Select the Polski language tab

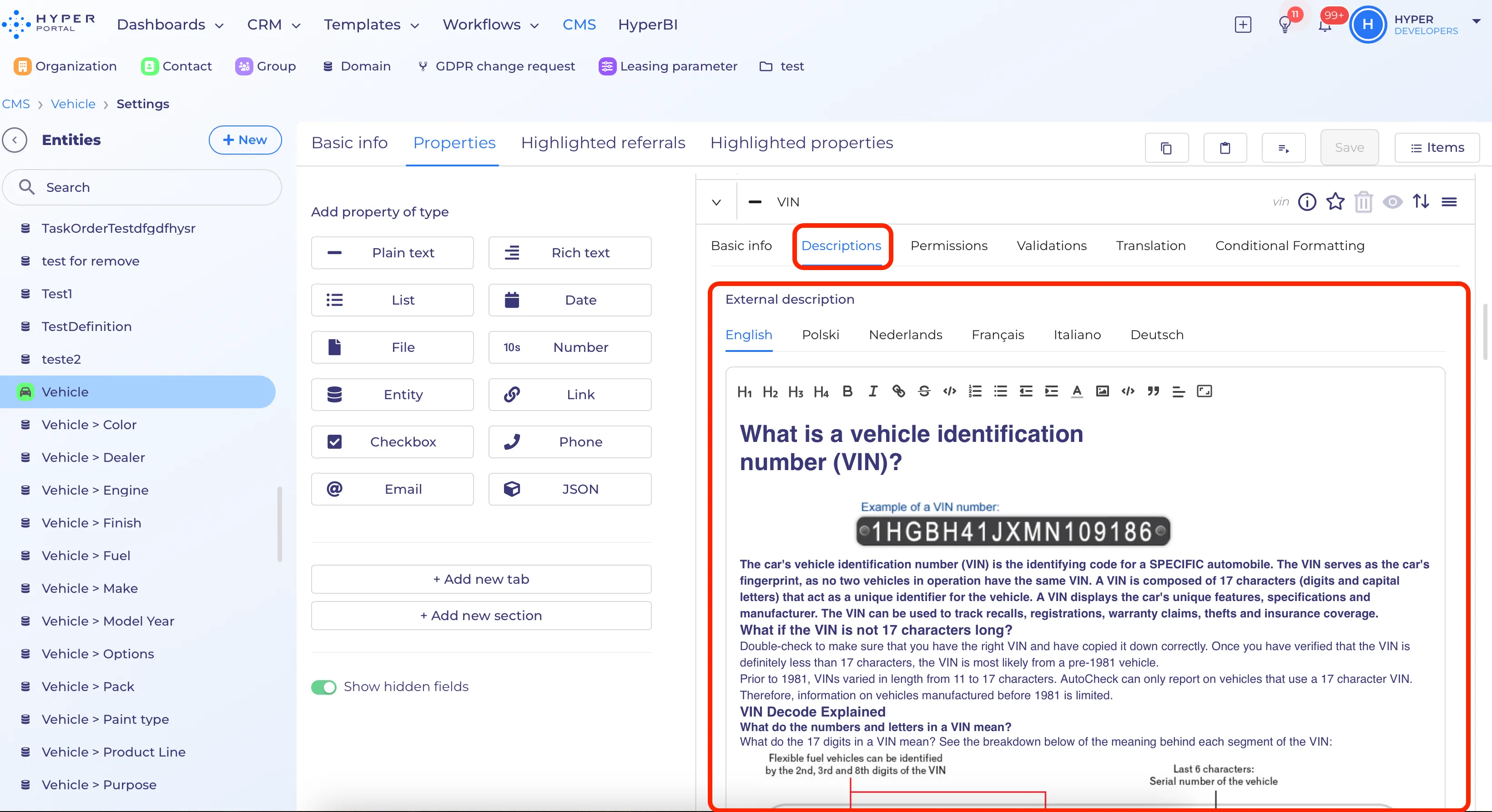pyautogui.click(x=820, y=335)
